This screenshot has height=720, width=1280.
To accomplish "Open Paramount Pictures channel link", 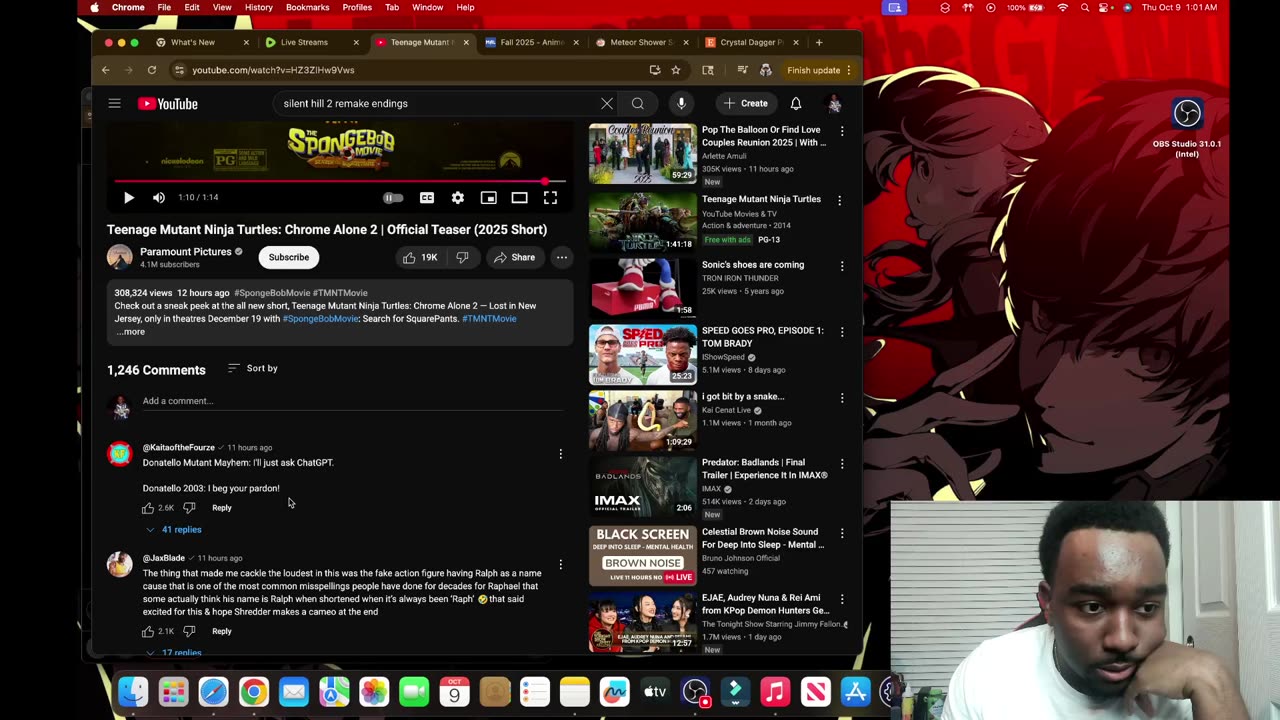I will [x=185, y=252].
